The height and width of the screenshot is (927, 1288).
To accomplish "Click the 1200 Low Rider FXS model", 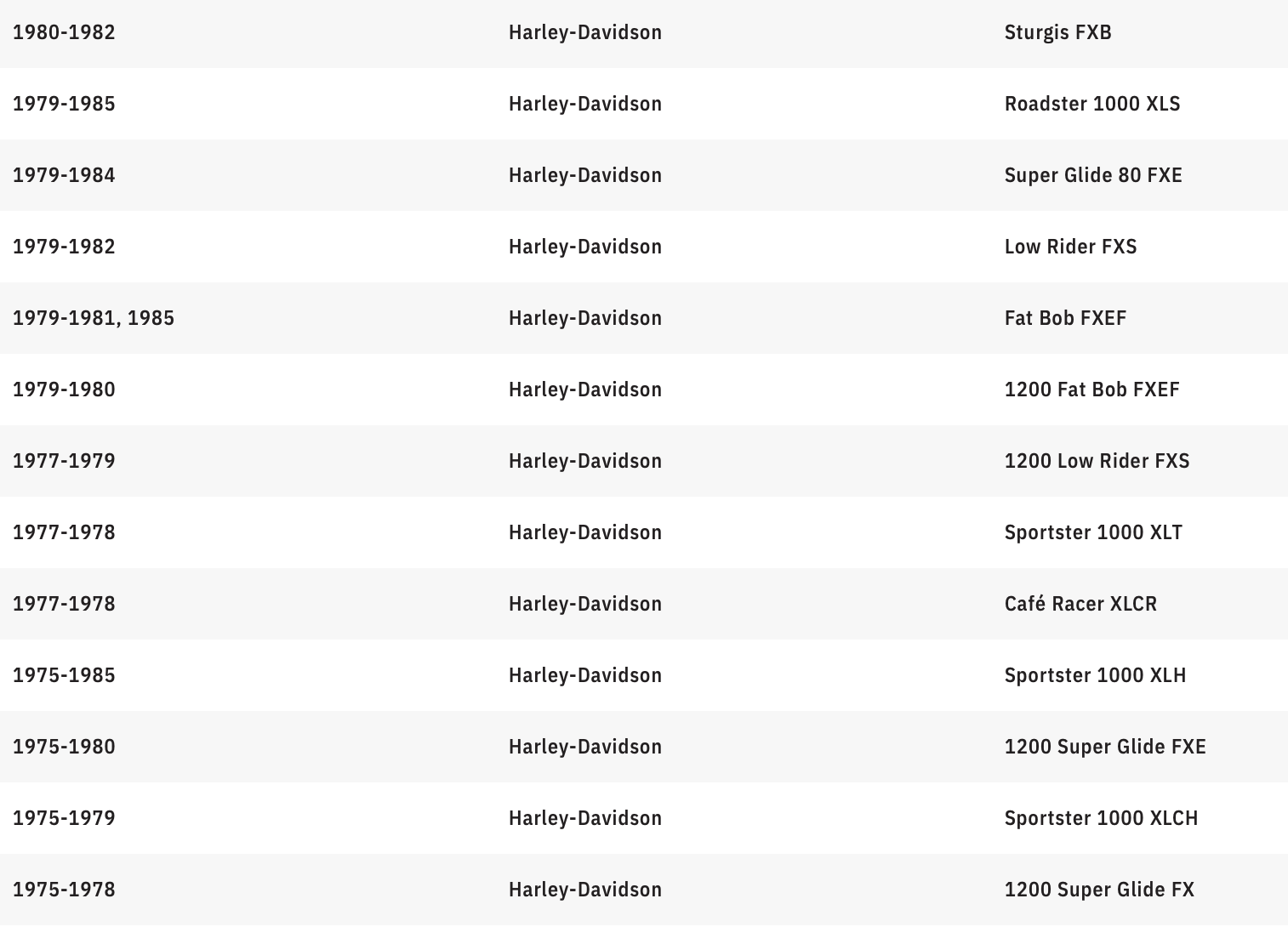I will (1097, 461).
